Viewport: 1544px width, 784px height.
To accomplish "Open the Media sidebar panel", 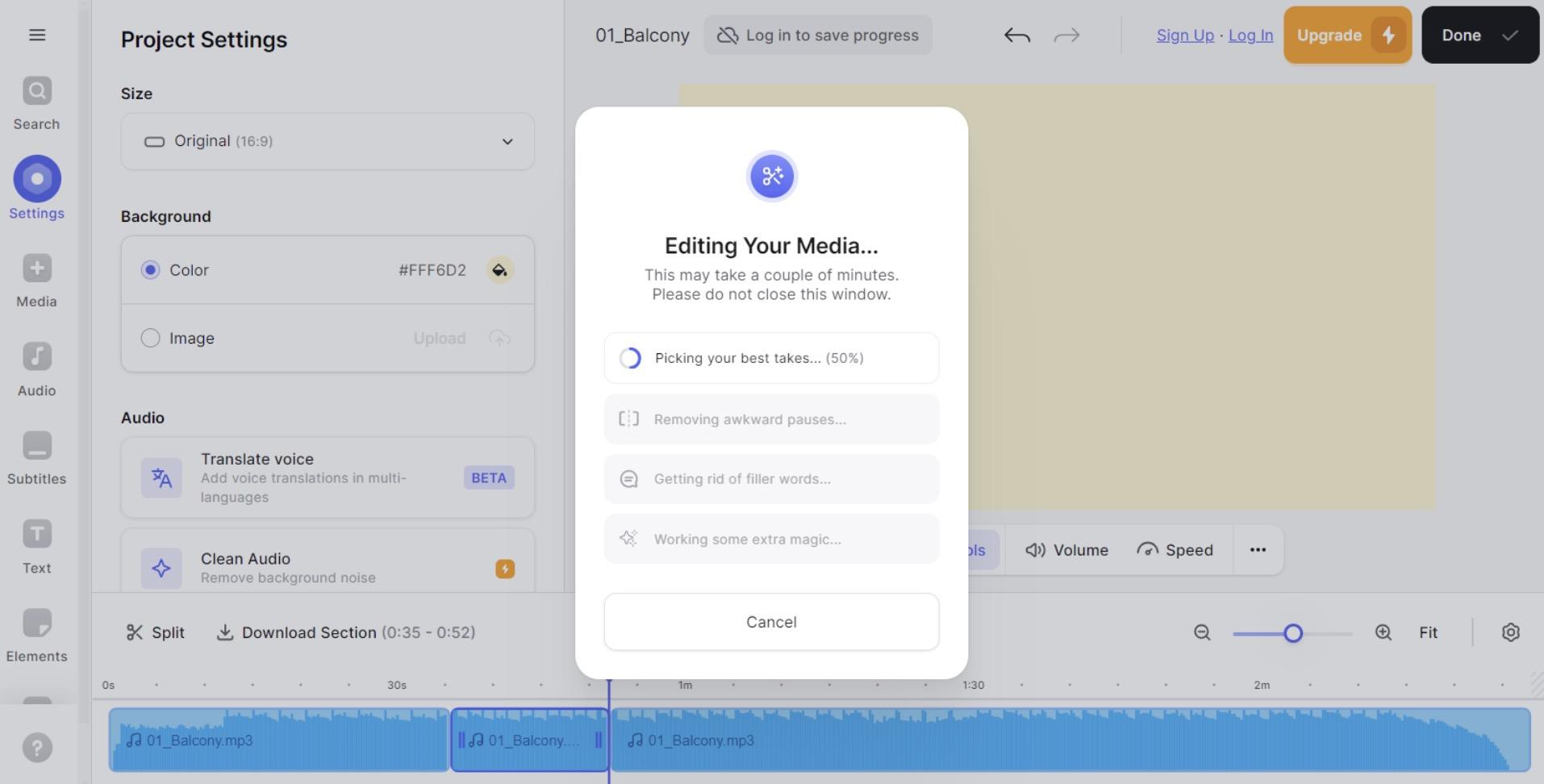I will point(36,281).
